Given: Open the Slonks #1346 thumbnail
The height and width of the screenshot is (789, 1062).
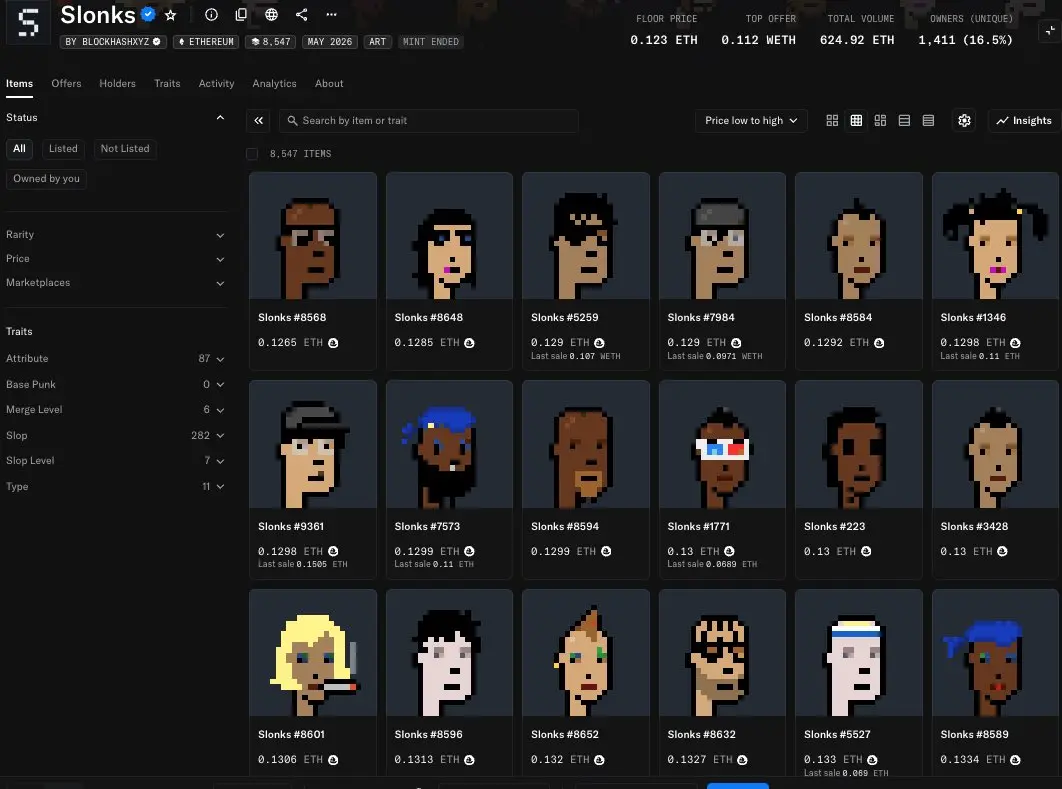Looking at the screenshot, I should 995,236.
